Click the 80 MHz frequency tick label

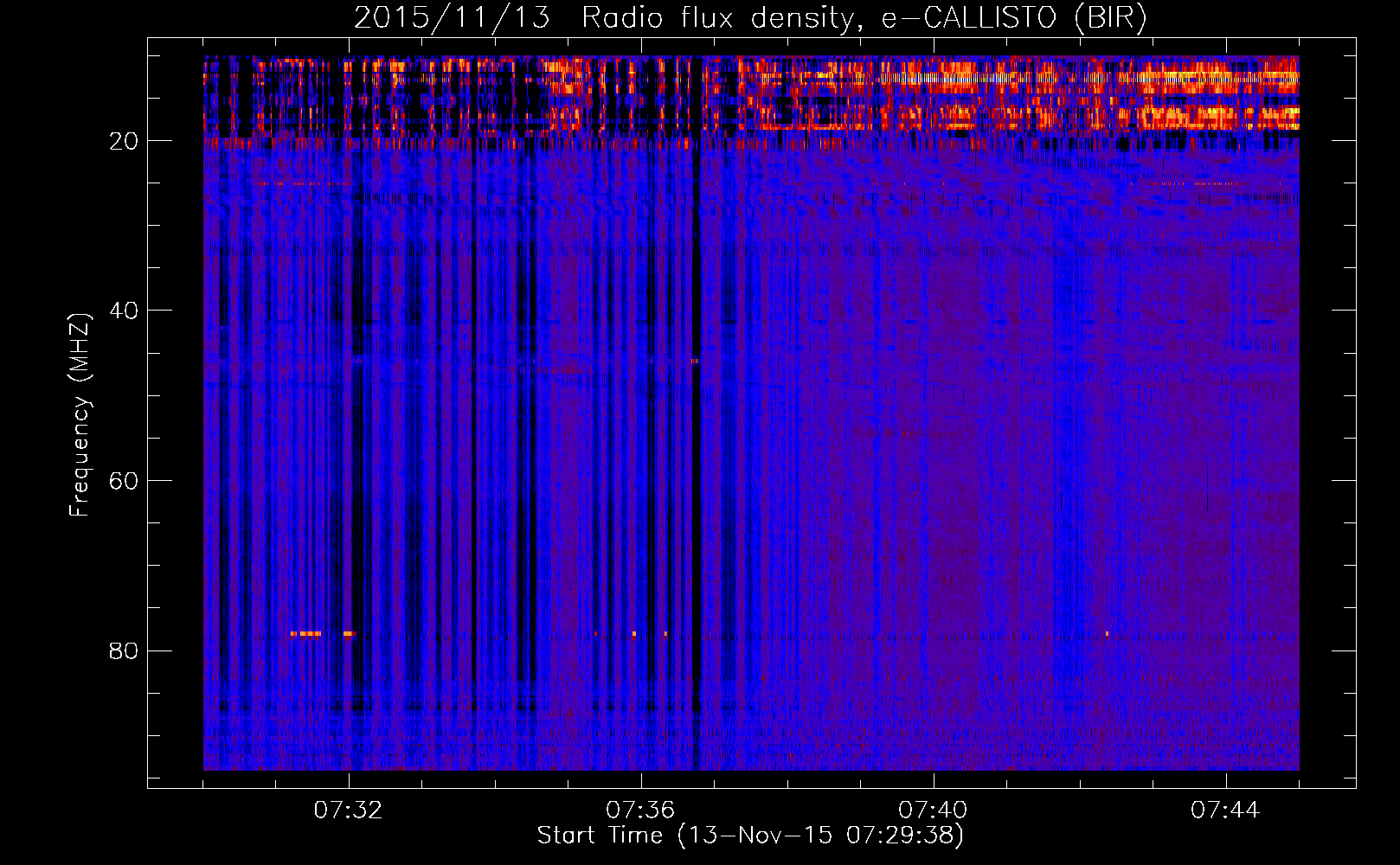[x=125, y=650]
